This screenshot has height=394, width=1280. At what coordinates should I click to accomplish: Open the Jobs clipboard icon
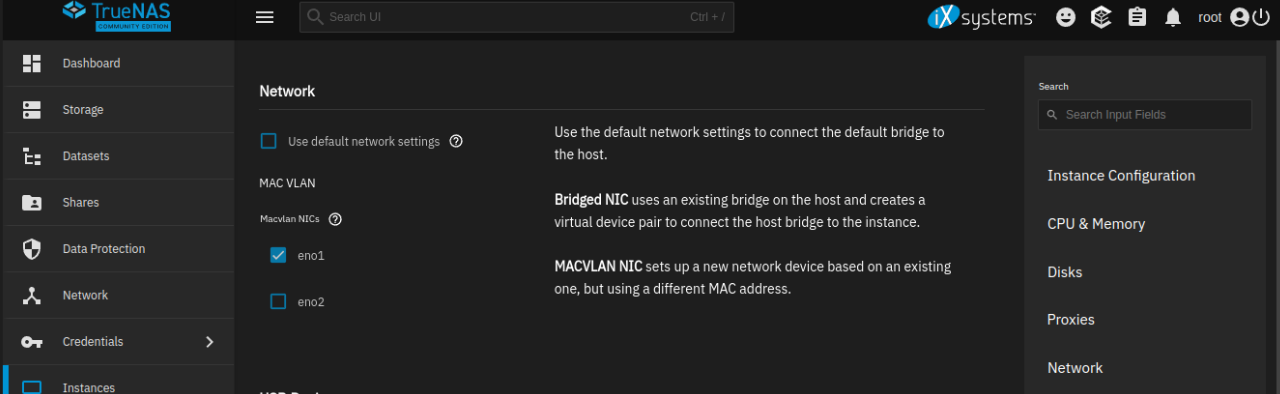[x=1137, y=17]
